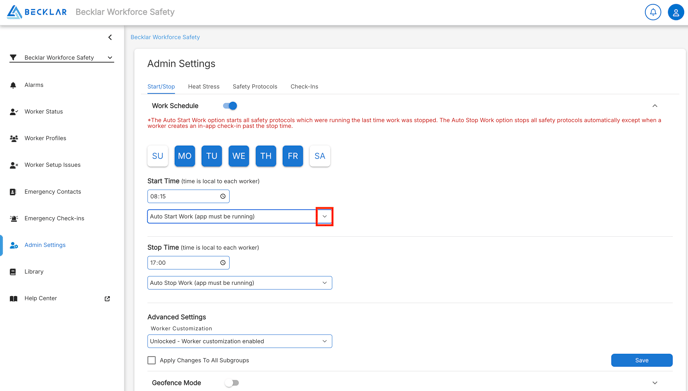Click the Becklar logo
Image resolution: width=688 pixels, height=391 pixels.
point(37,12)
